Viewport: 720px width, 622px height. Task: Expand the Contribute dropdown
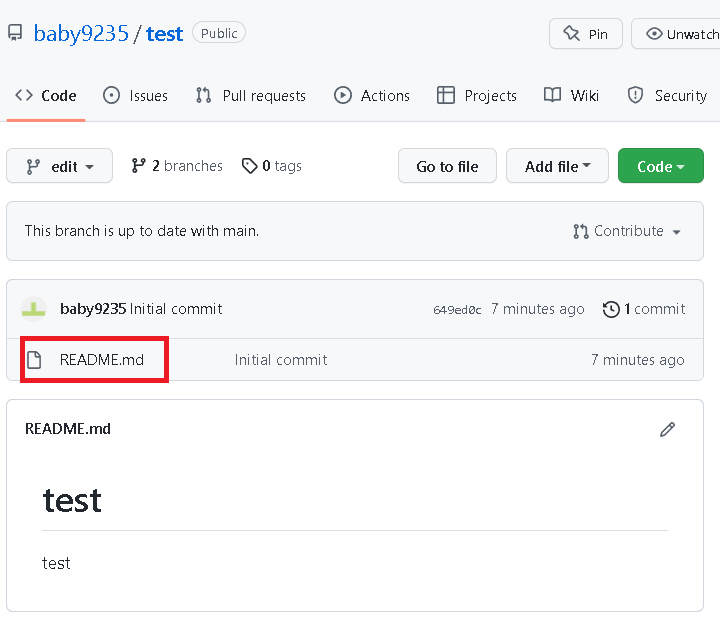click(x=627, y=231)
